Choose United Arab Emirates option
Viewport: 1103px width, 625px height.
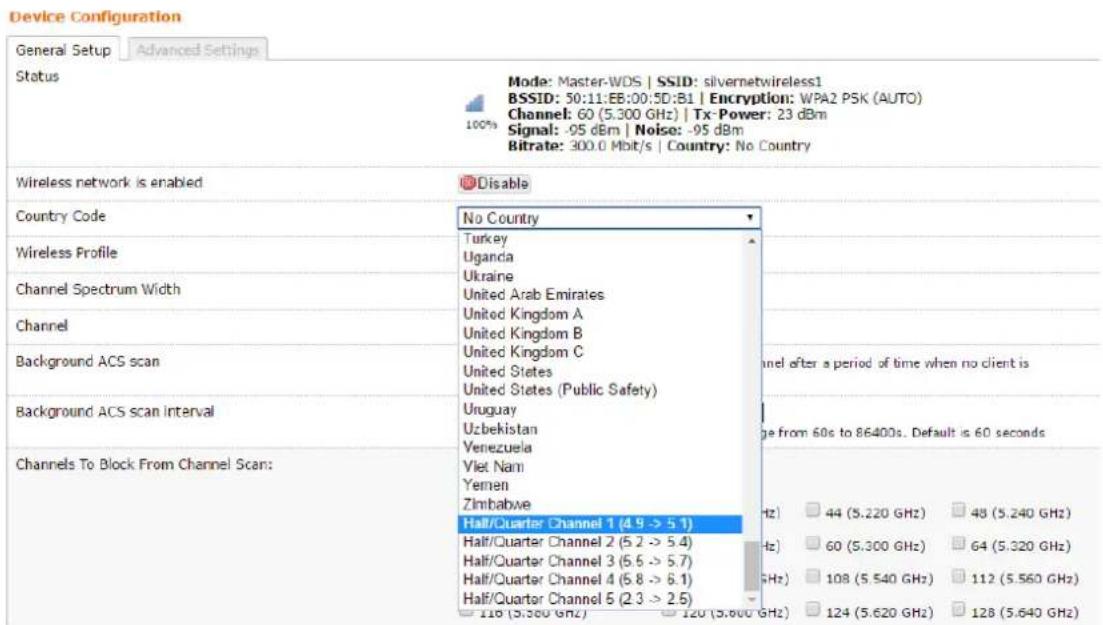pos(533,295)
